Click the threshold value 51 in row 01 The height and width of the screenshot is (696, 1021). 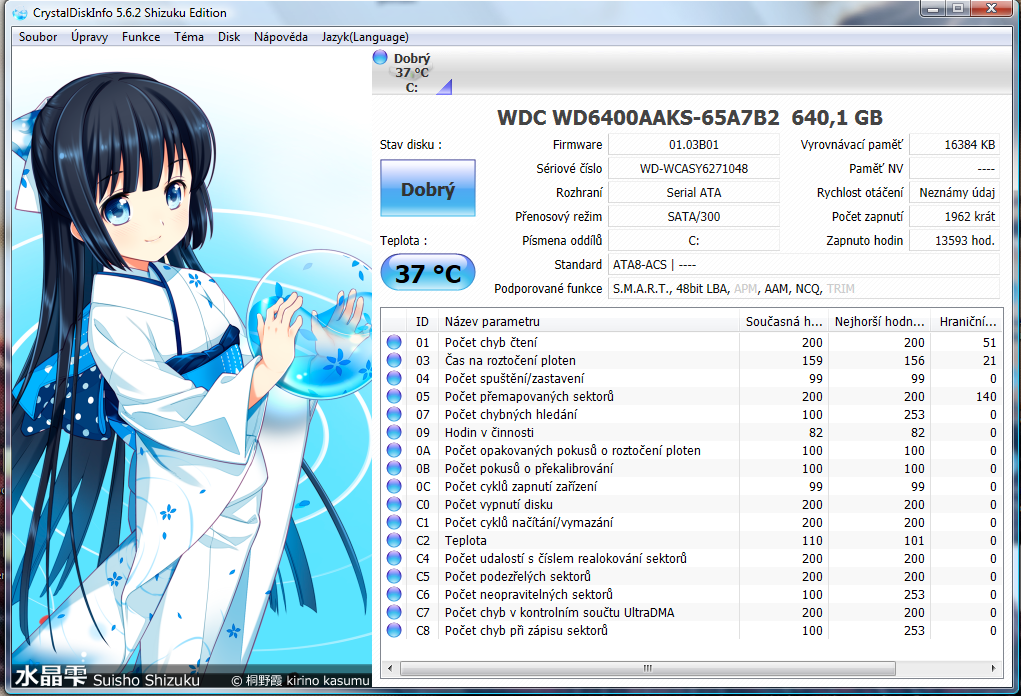(x=990, y=342)
